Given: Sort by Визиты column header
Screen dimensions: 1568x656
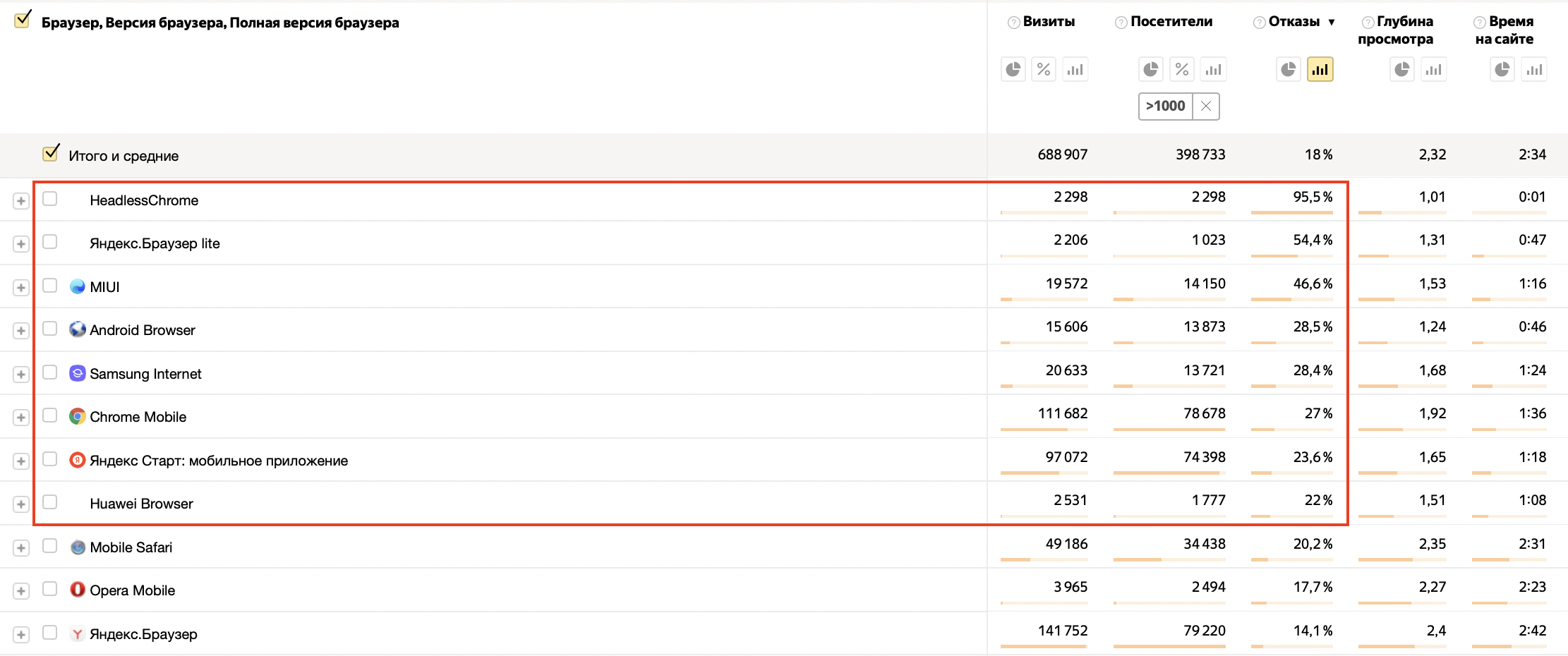Looking at the screenshot, I should (1049, 22).
